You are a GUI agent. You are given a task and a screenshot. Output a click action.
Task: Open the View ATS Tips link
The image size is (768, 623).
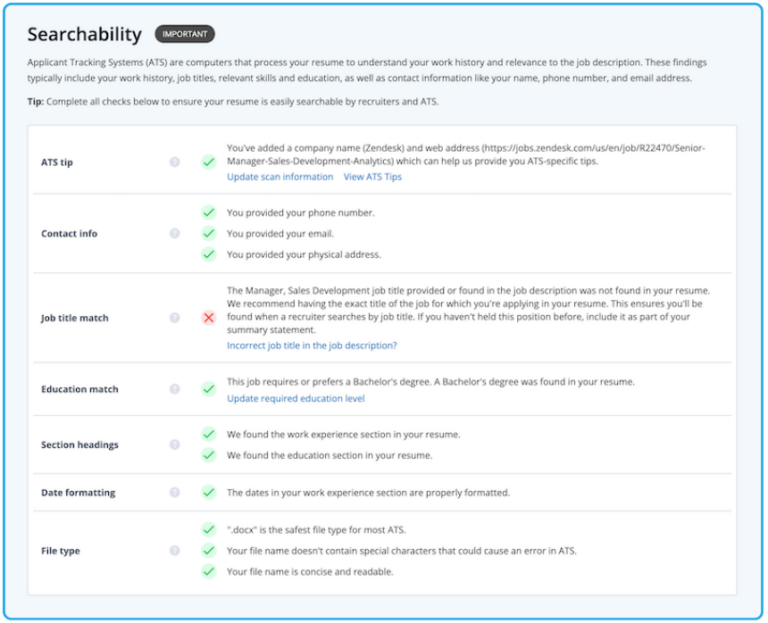(373, 177)
